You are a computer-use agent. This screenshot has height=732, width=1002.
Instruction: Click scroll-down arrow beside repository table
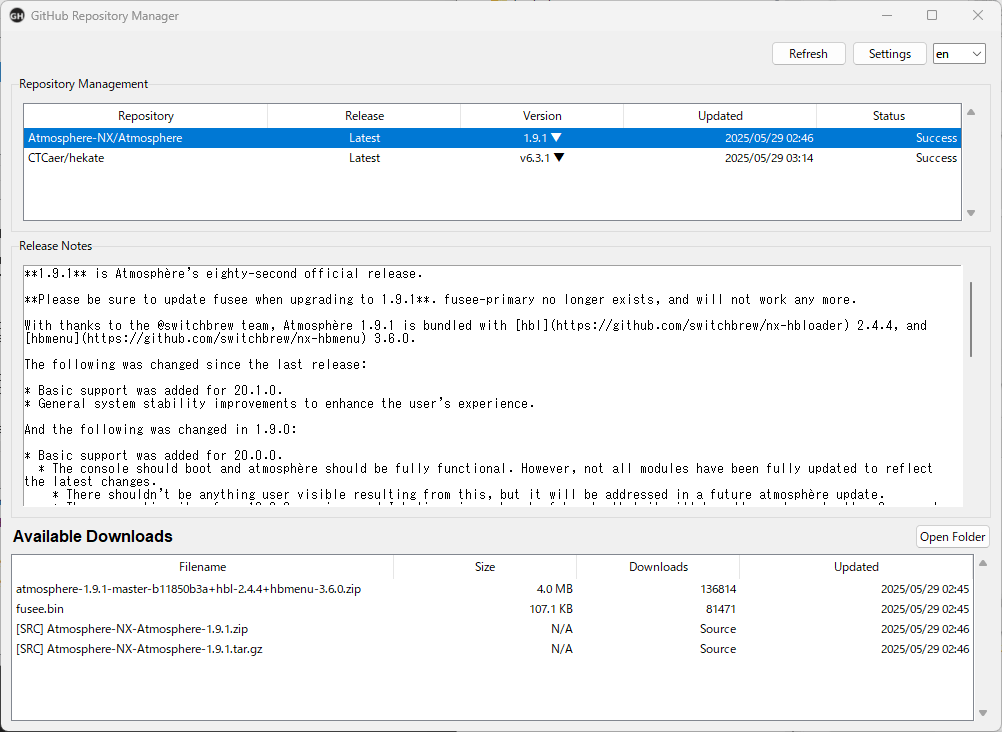point(971,213)
